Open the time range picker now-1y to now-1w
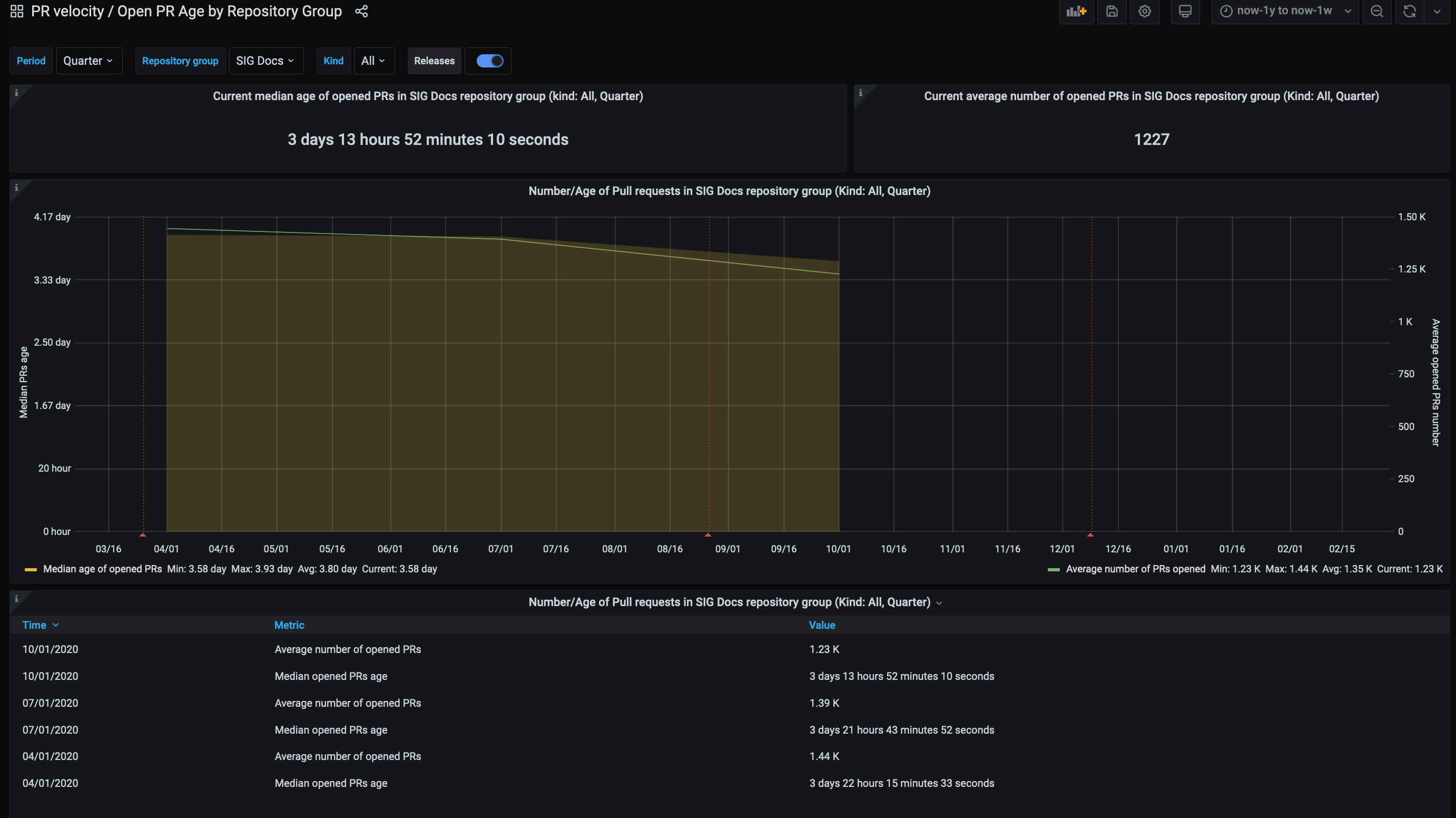The width and height of the screenshot is (1456, 818). (x=1285, y=11)
